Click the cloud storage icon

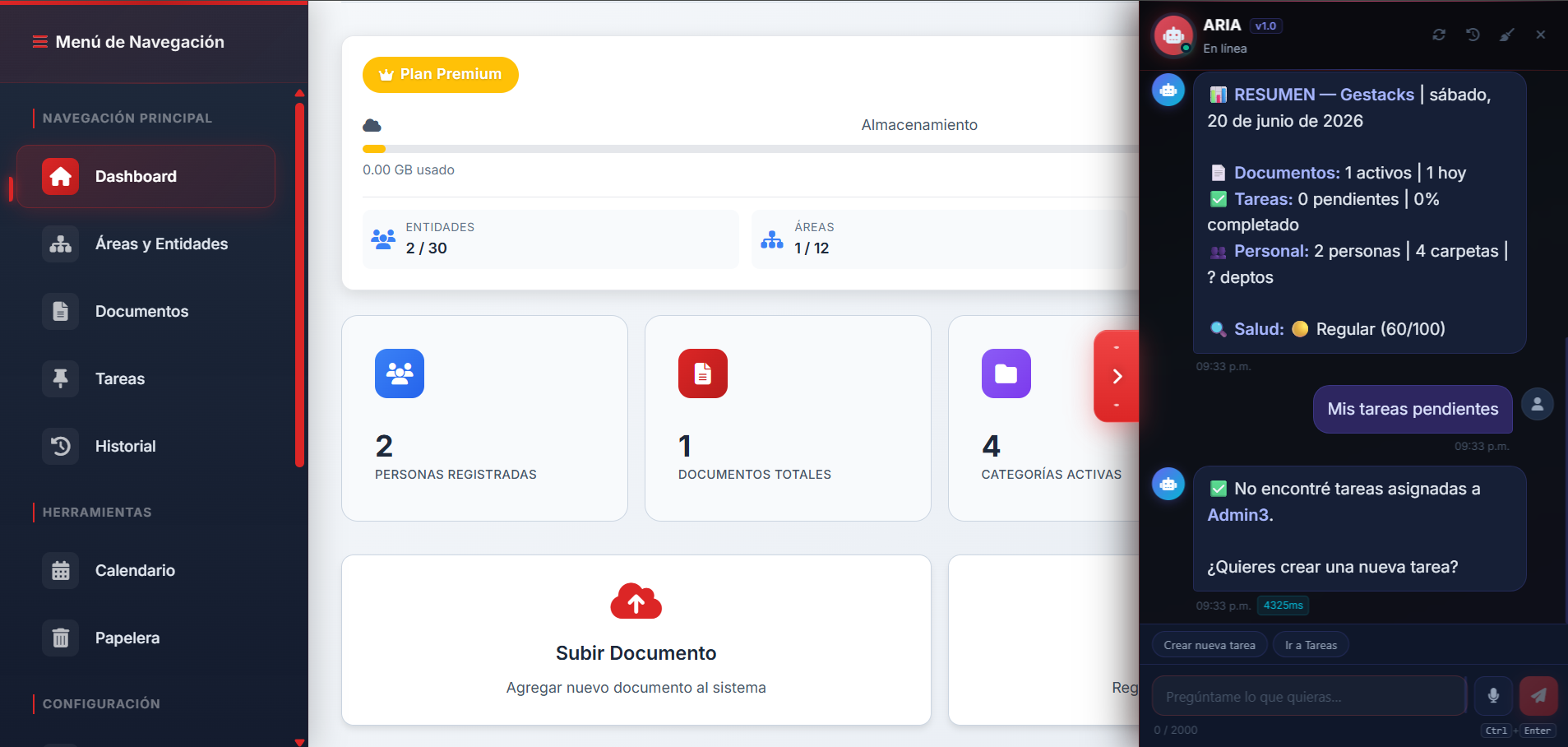pyautogui.click(x=372, y=125)
